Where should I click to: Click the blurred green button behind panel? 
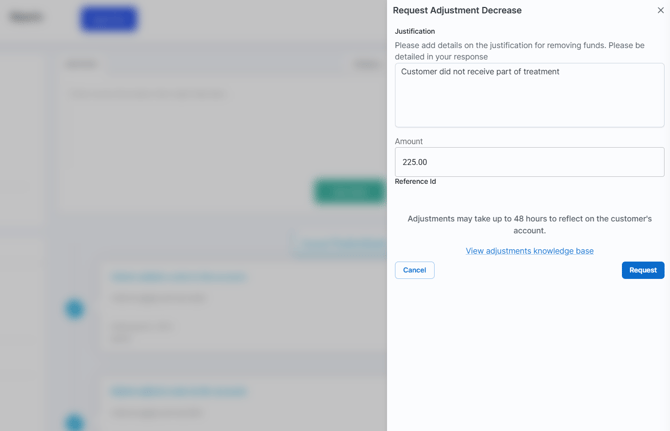(x=350, y=191)
